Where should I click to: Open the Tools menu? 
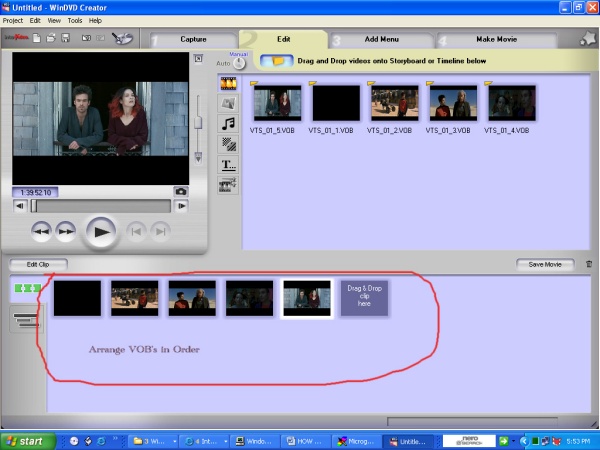point(76,20)
